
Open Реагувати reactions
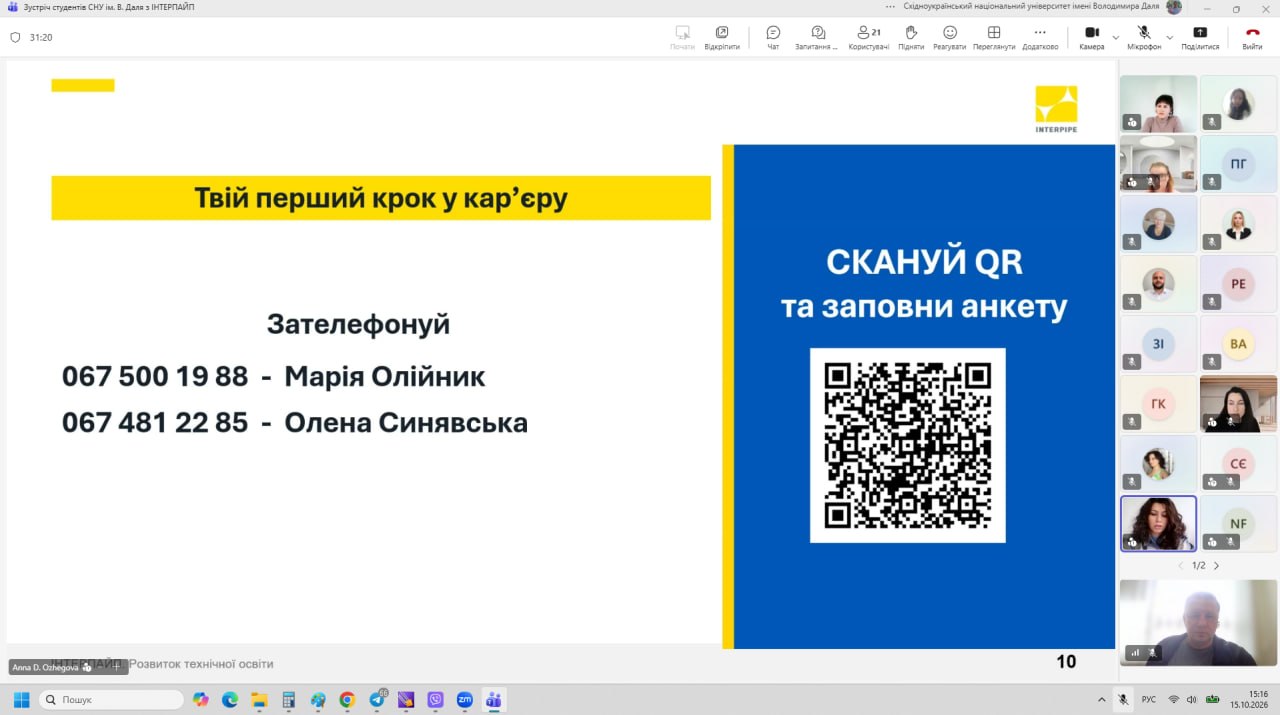click(x=949, y=38)
